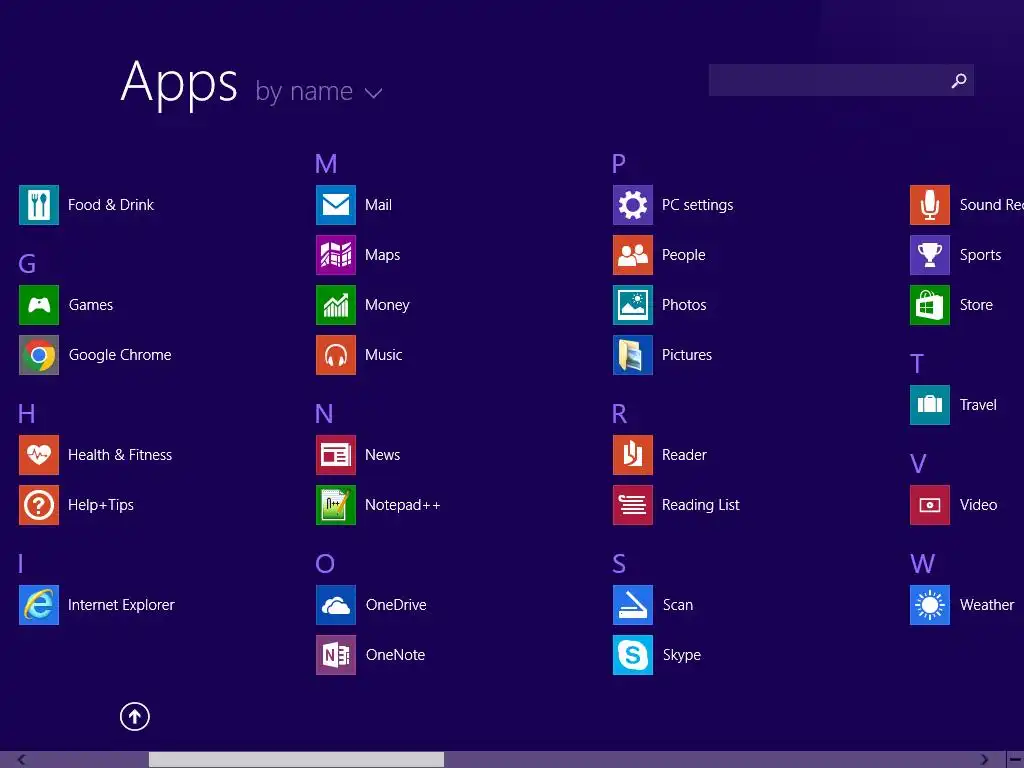Click the letter R group header
1024x768 pixels.
619,413
